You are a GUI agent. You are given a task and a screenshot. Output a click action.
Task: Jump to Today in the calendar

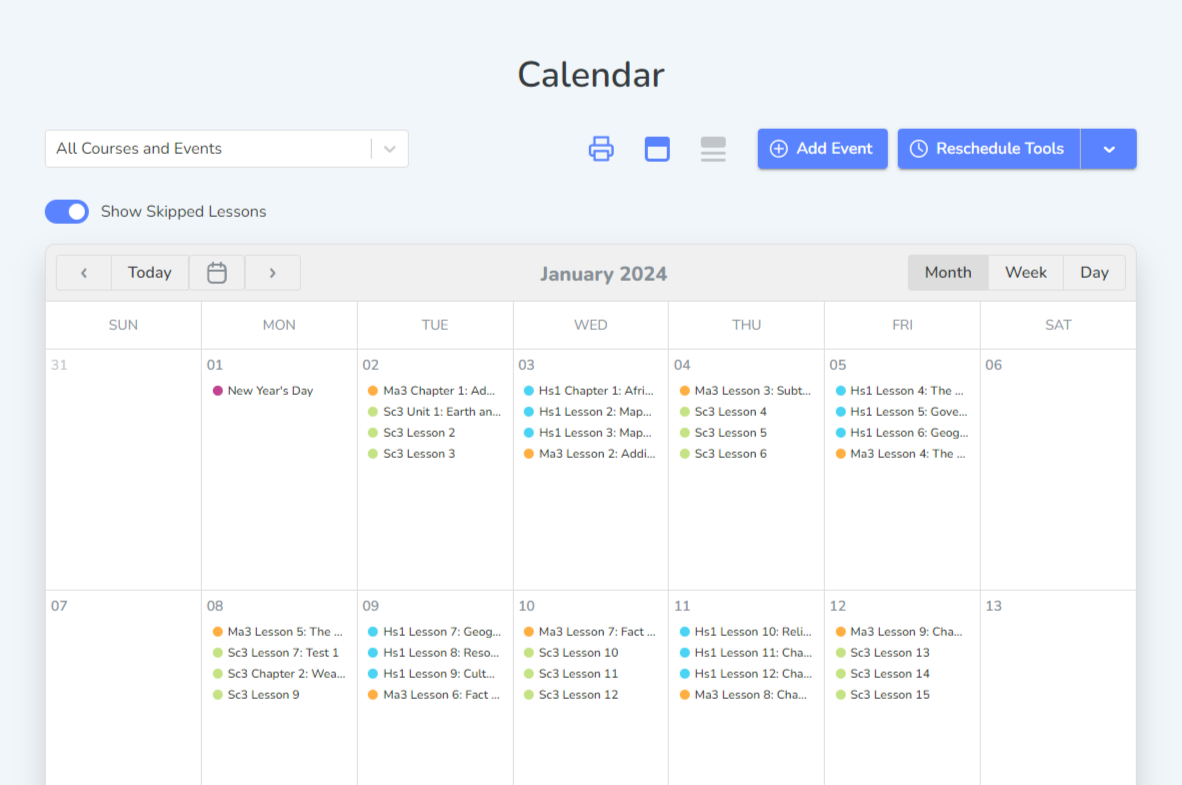(150, 273)
